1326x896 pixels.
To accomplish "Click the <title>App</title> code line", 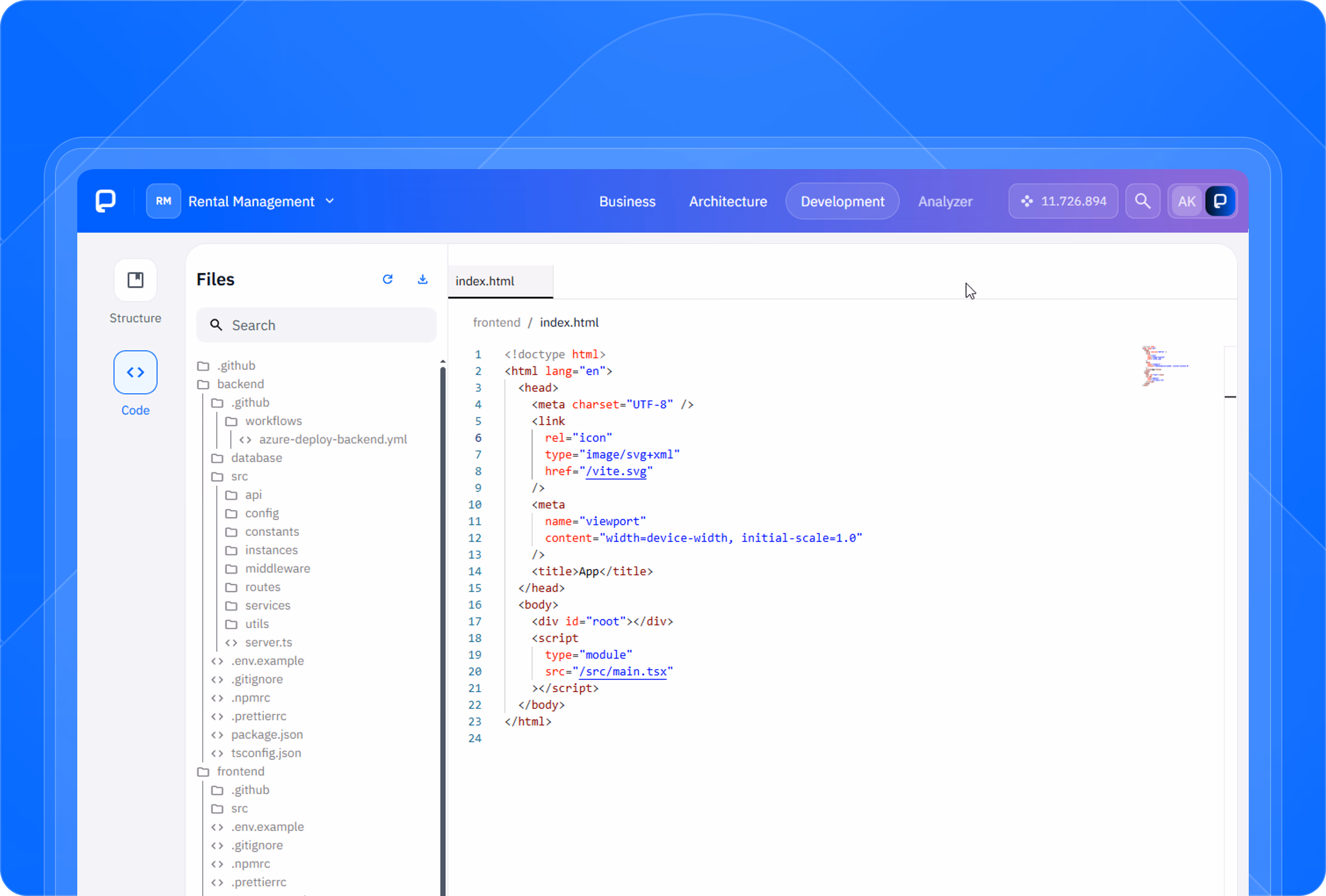I will tap(592, 571).
